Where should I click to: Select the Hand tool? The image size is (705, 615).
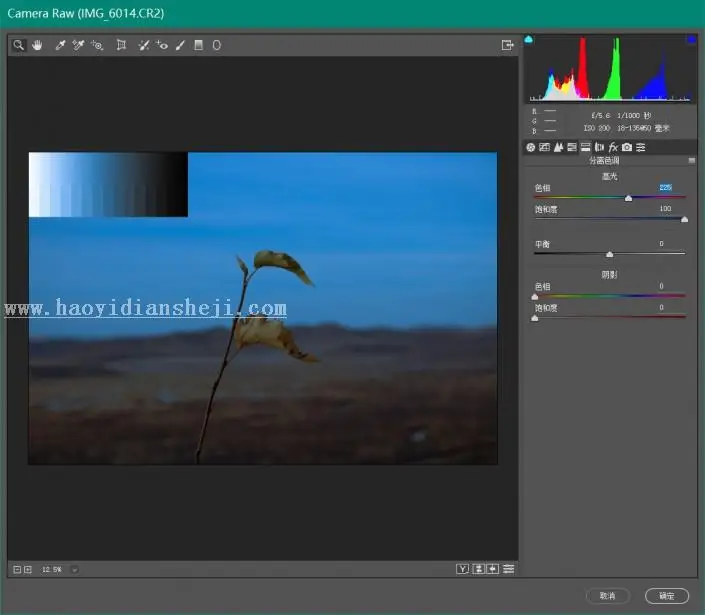tap(37, 45)
